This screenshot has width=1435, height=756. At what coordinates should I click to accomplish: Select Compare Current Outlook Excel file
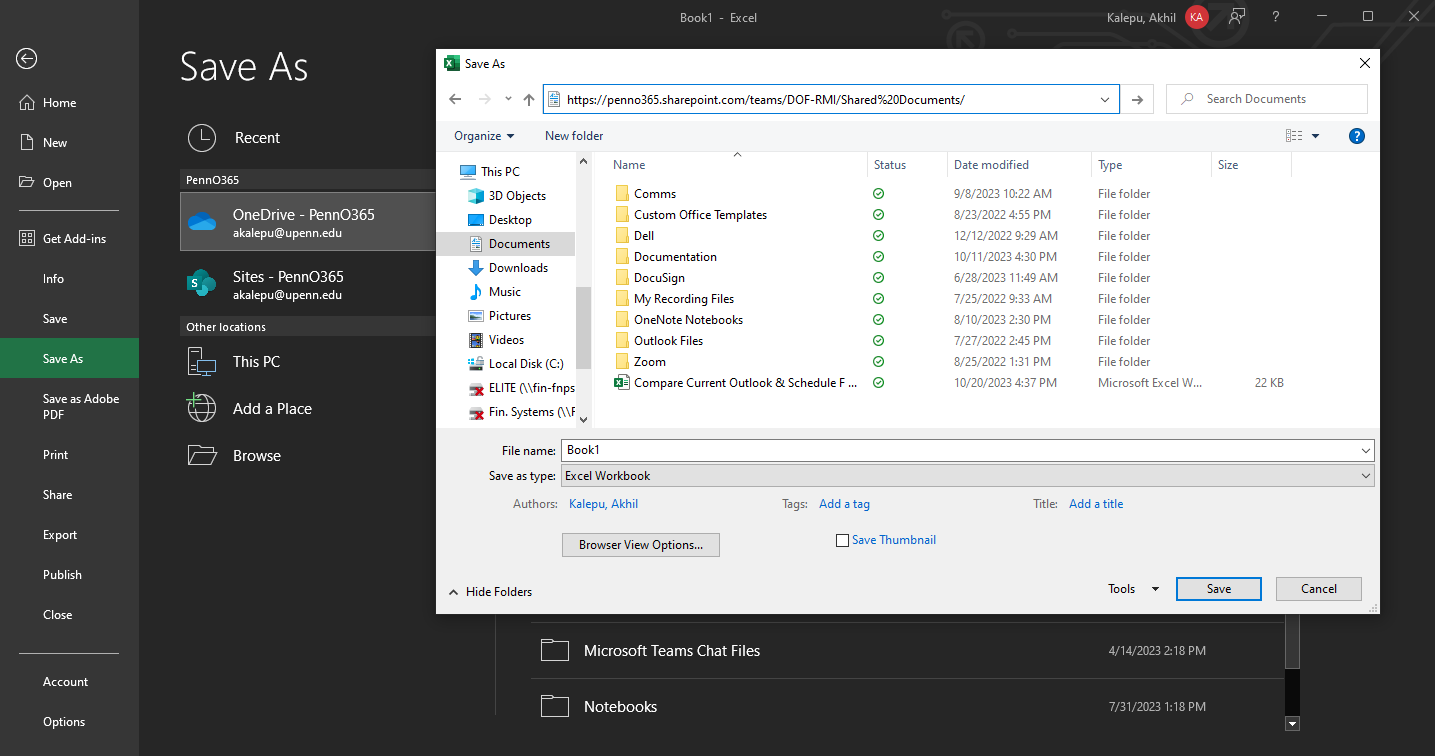pos(745,383)
